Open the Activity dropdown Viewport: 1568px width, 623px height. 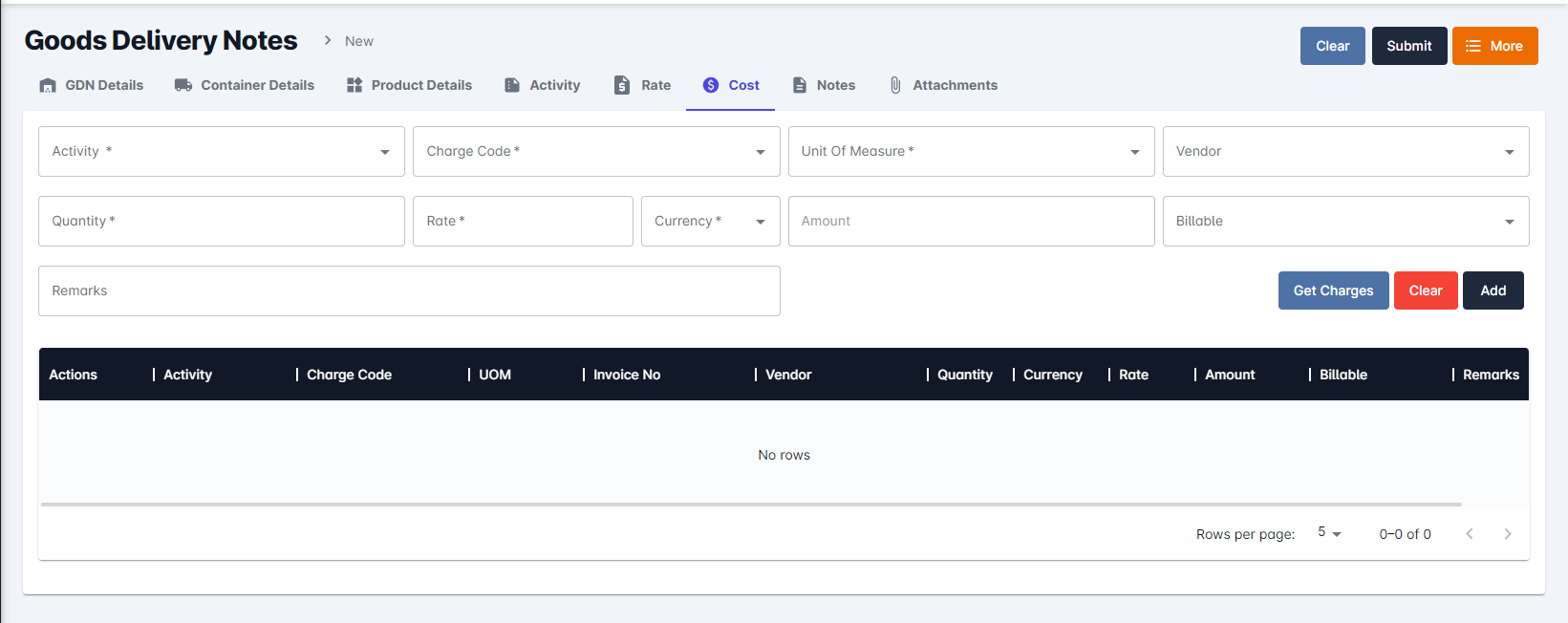click(x=221, y=152)
